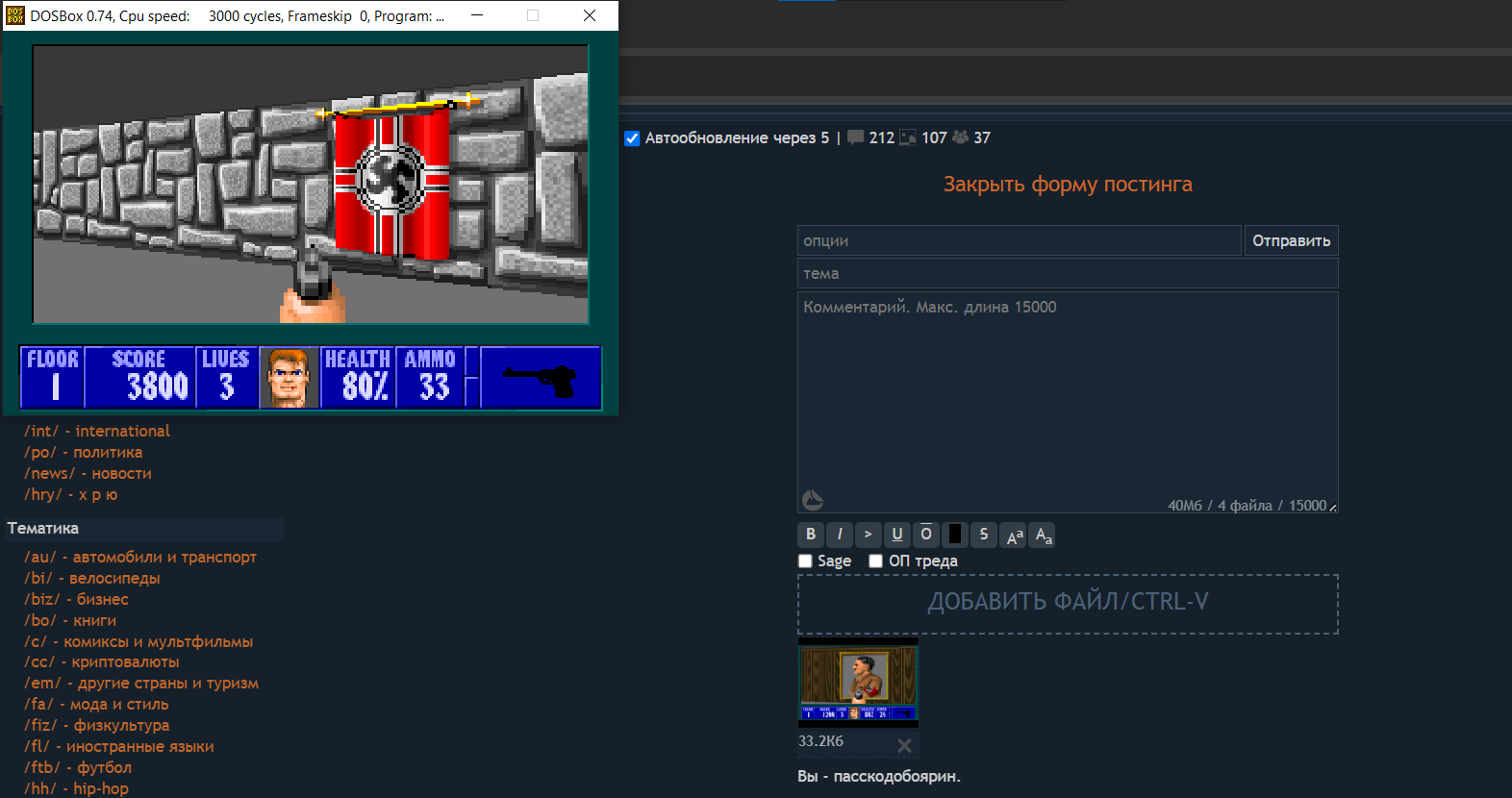Apply superscript formatting
This screenshot has height=798, width=1512.
tap(1014, 535)
